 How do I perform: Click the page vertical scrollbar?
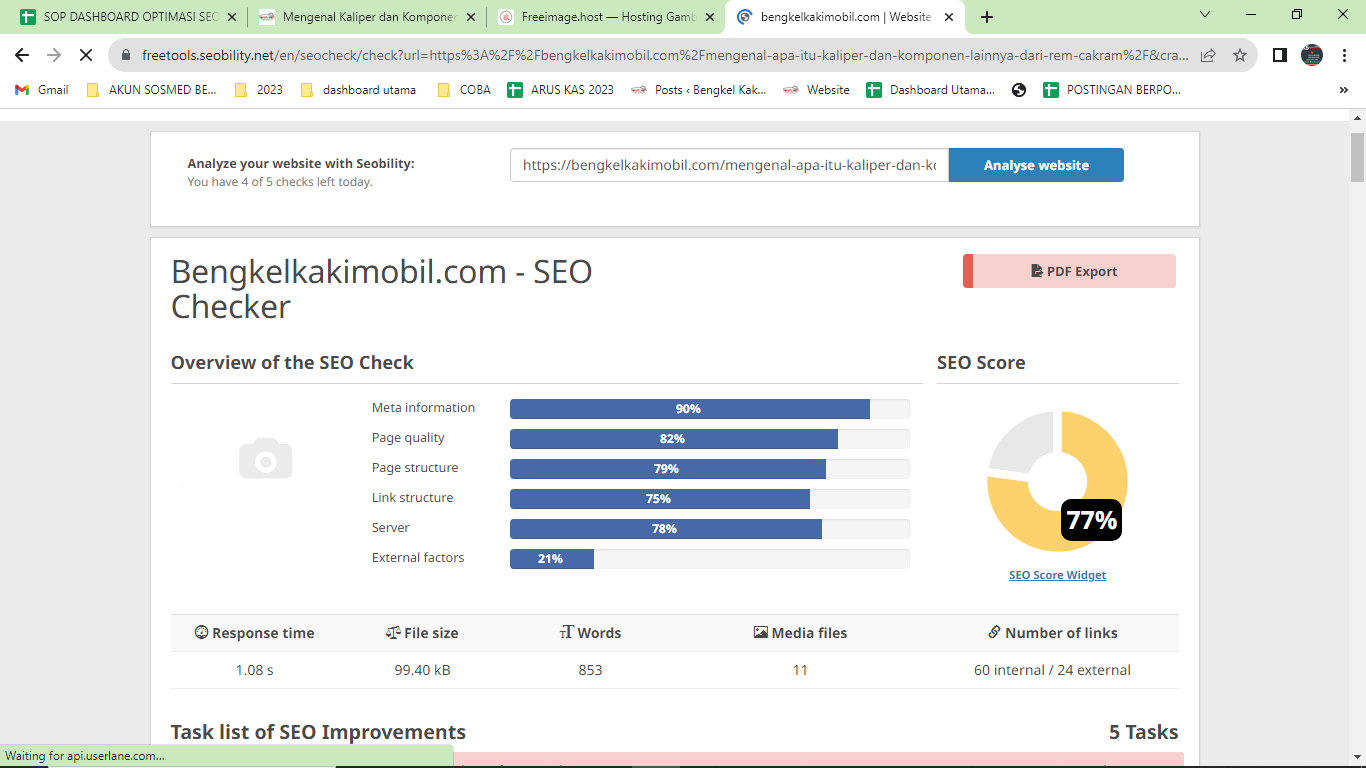coord(1357,156)
